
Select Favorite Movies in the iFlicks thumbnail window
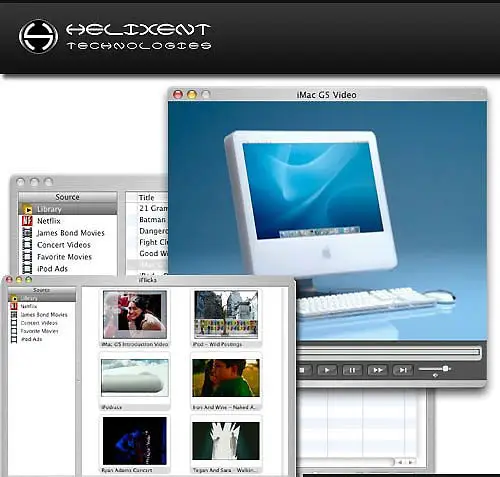(42, 331)
